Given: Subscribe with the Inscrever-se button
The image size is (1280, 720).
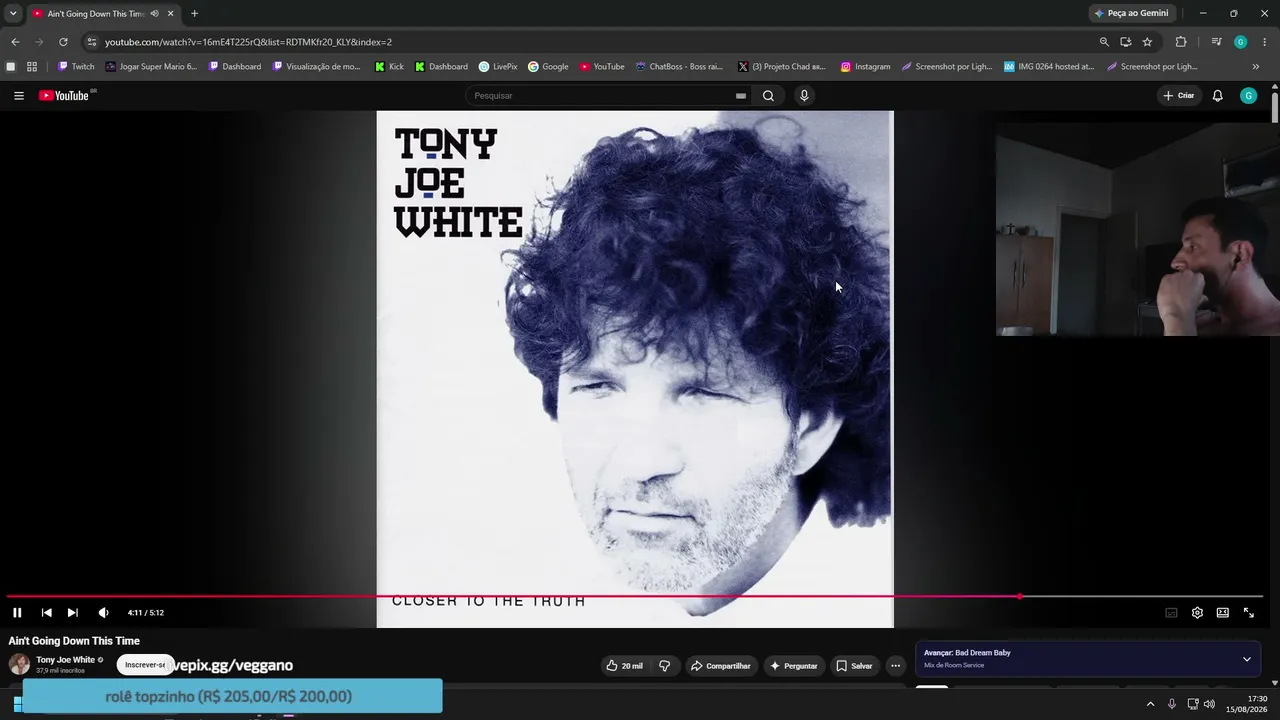Looking at the screenshot, I should (146, 665).
